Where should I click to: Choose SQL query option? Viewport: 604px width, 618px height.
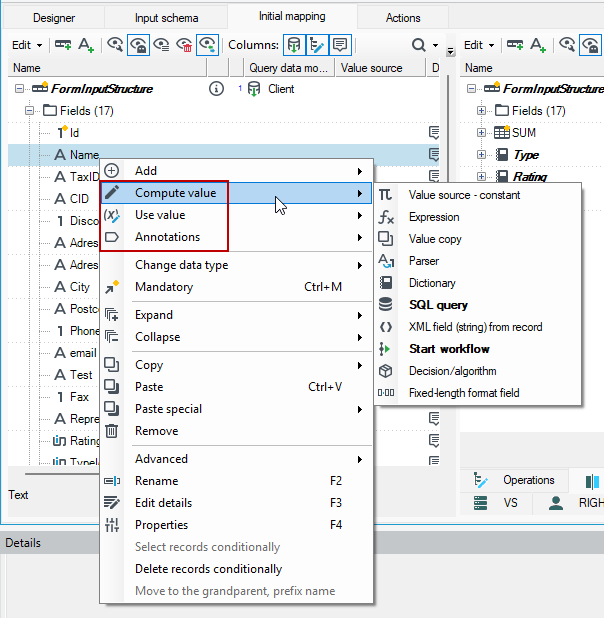(x=477, y=305)
